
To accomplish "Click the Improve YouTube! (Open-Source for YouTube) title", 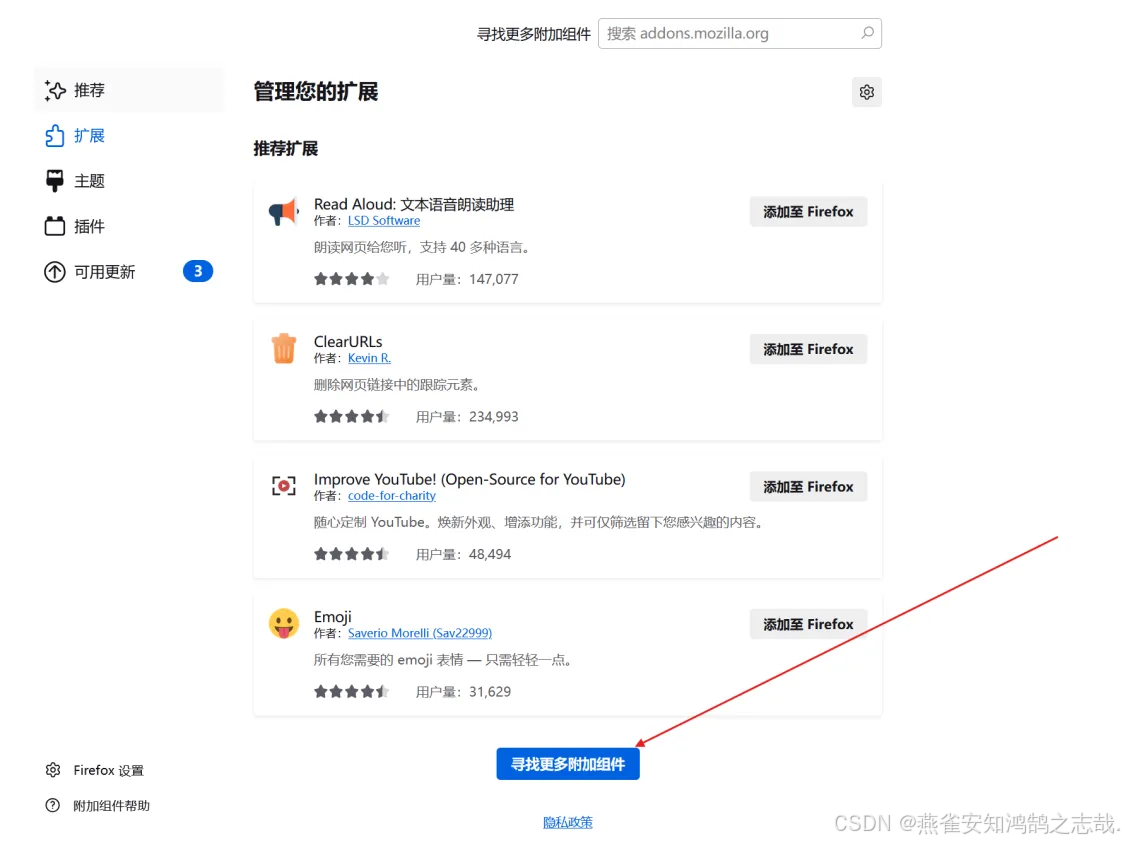I will (469, 479).
